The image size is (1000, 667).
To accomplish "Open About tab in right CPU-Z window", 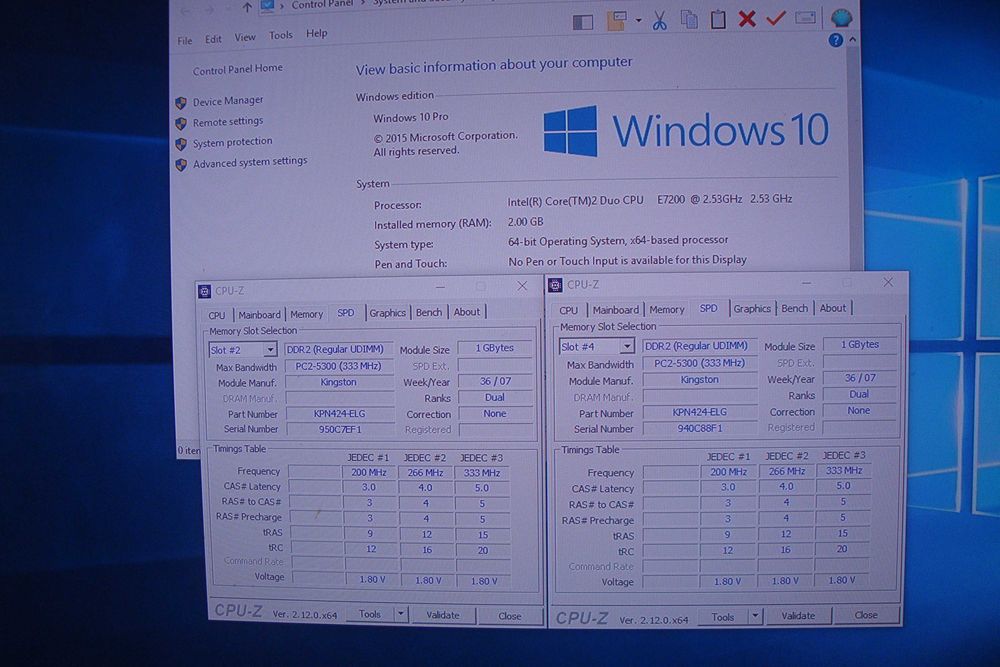I will [x=833, y=307].
